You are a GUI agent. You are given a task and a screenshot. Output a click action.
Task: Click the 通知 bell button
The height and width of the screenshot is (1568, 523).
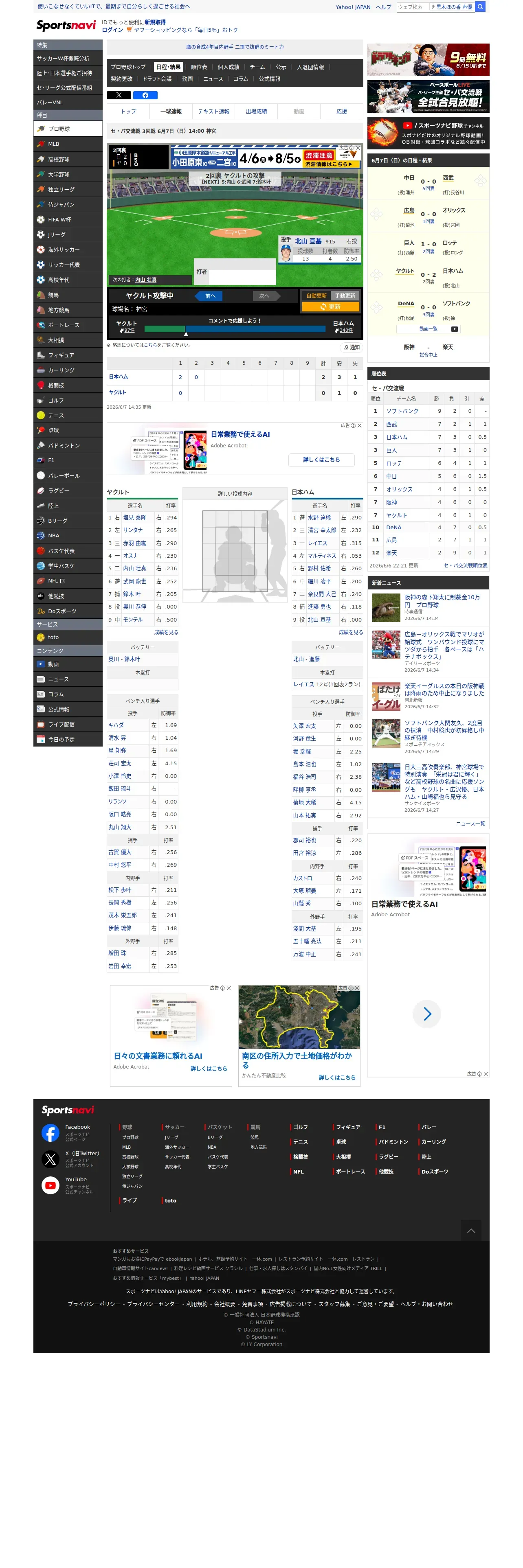[352, 348]
